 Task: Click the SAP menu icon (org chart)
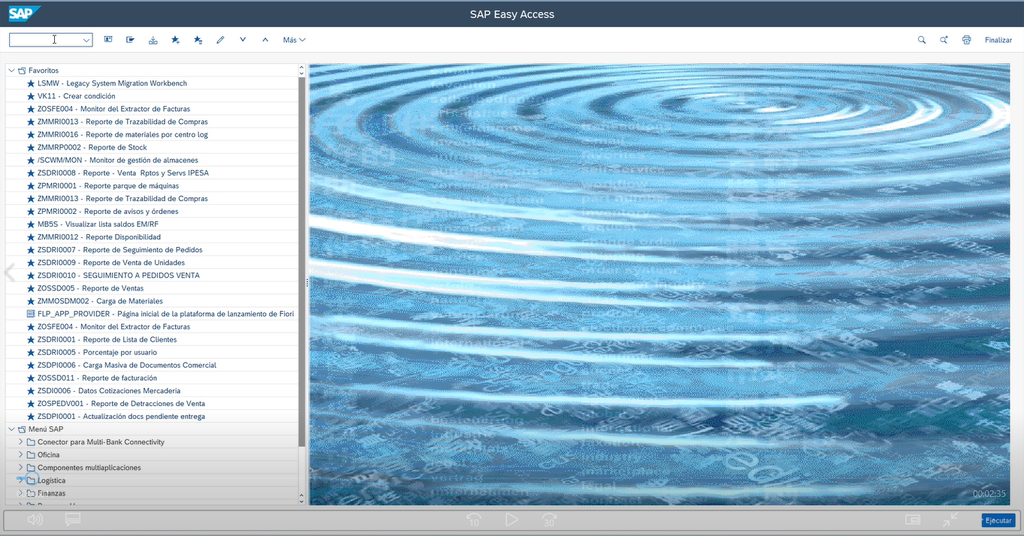coord(152,40)
